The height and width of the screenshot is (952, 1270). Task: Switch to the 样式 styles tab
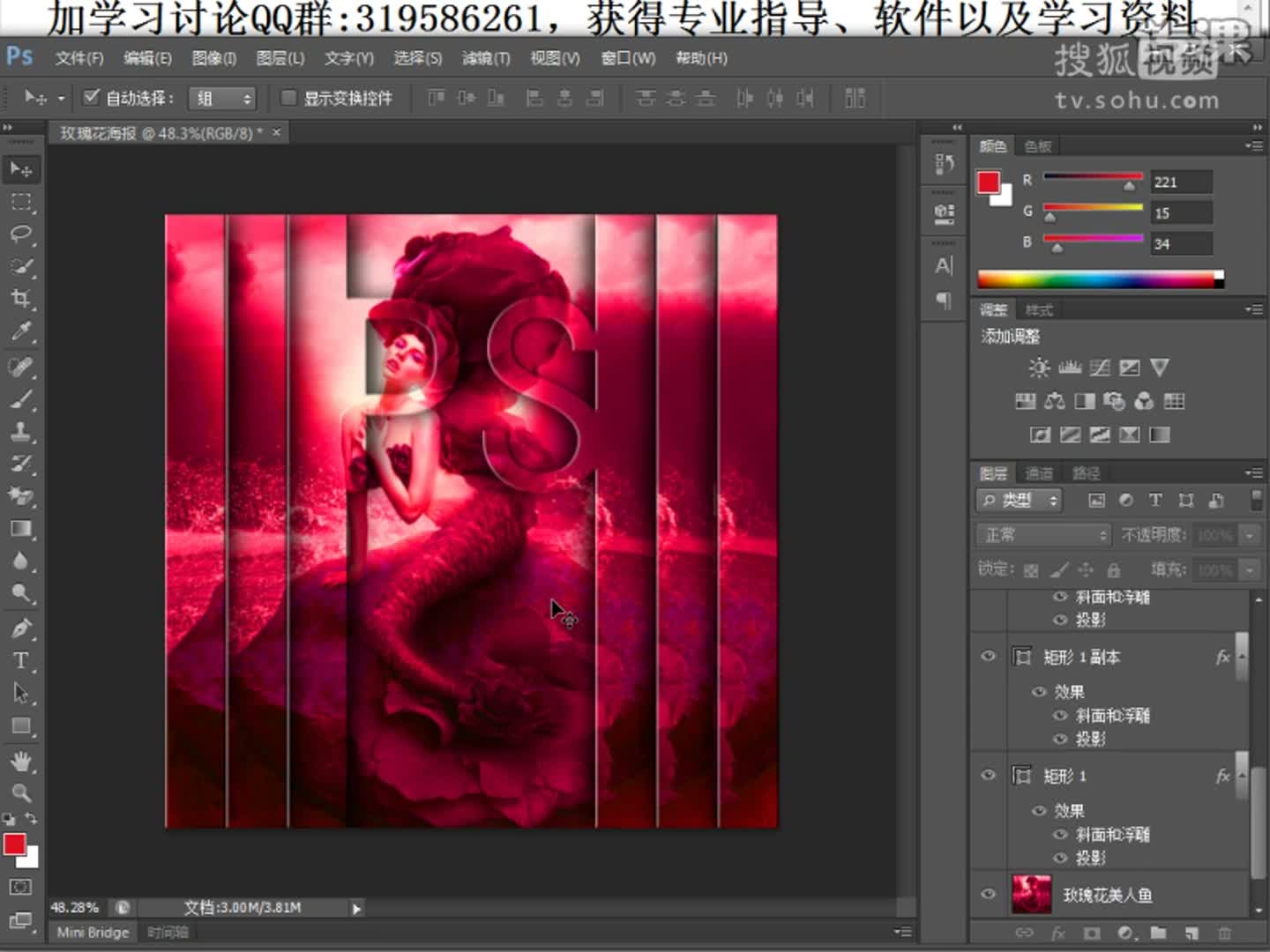tap(1039, 310)
